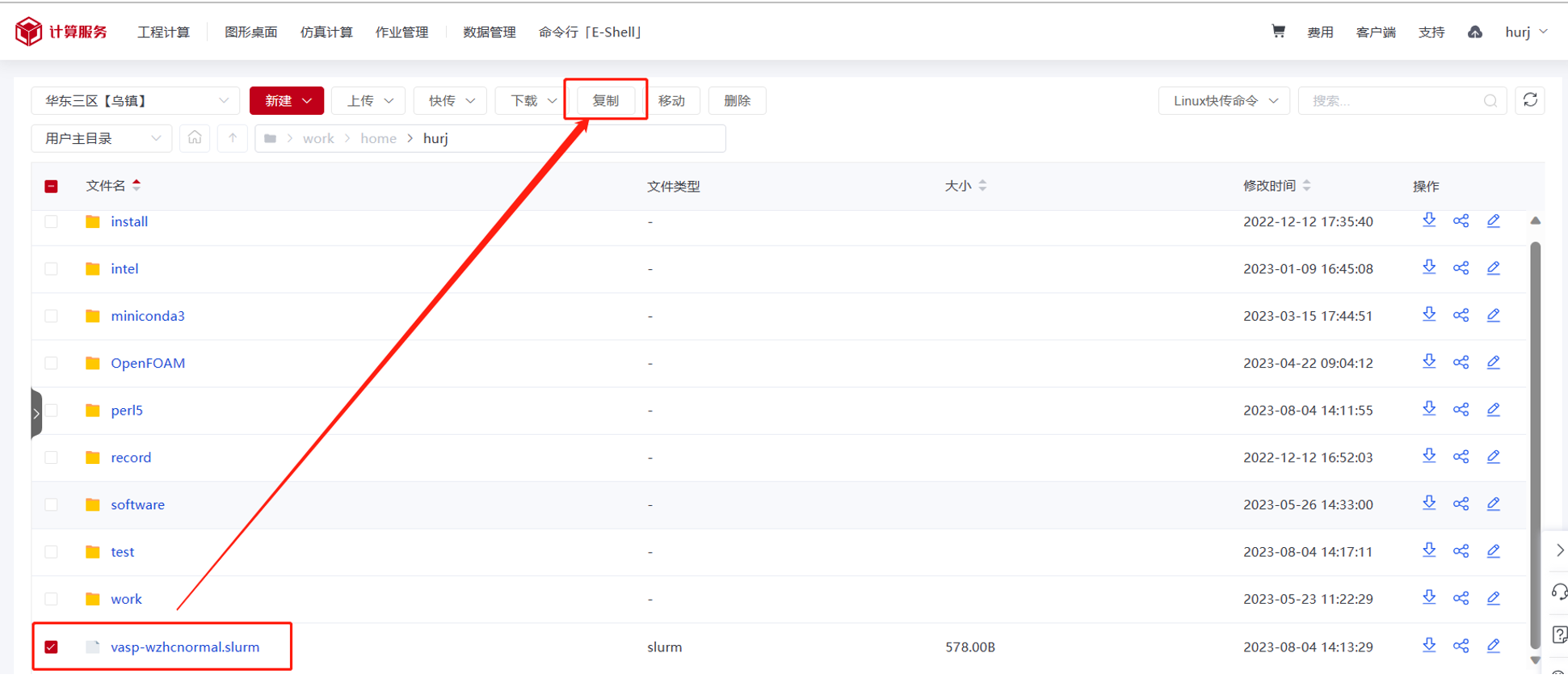Click the 移动 move button
The height and width of the screenshot is (687, 1568).
point(671,100)
